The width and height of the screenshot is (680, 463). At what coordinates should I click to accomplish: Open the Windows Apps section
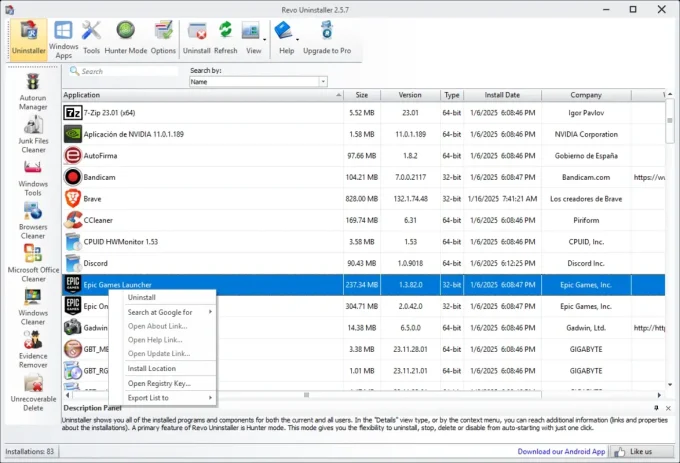(x=63, y=37)
